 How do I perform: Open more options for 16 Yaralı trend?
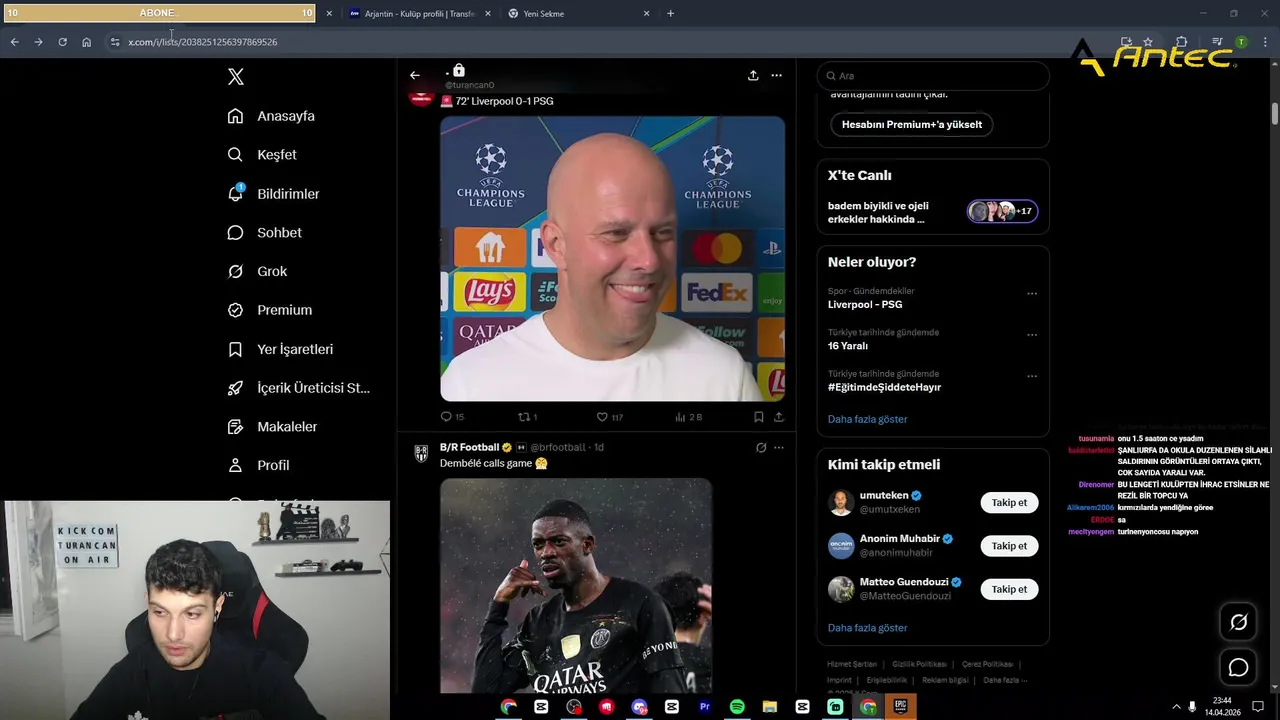(x=1032, y=335)
